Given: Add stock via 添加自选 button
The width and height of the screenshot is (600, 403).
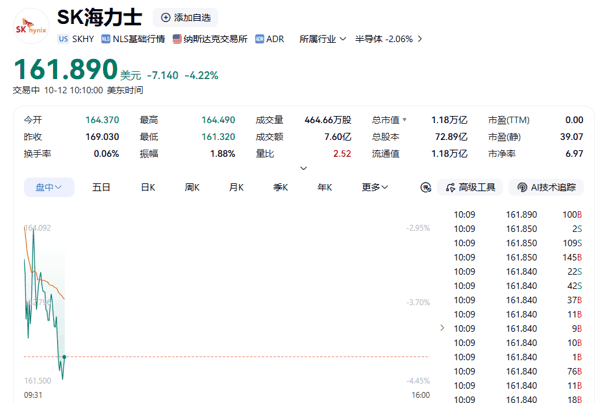Looking at the screenshot, I should tap(186, 18).
